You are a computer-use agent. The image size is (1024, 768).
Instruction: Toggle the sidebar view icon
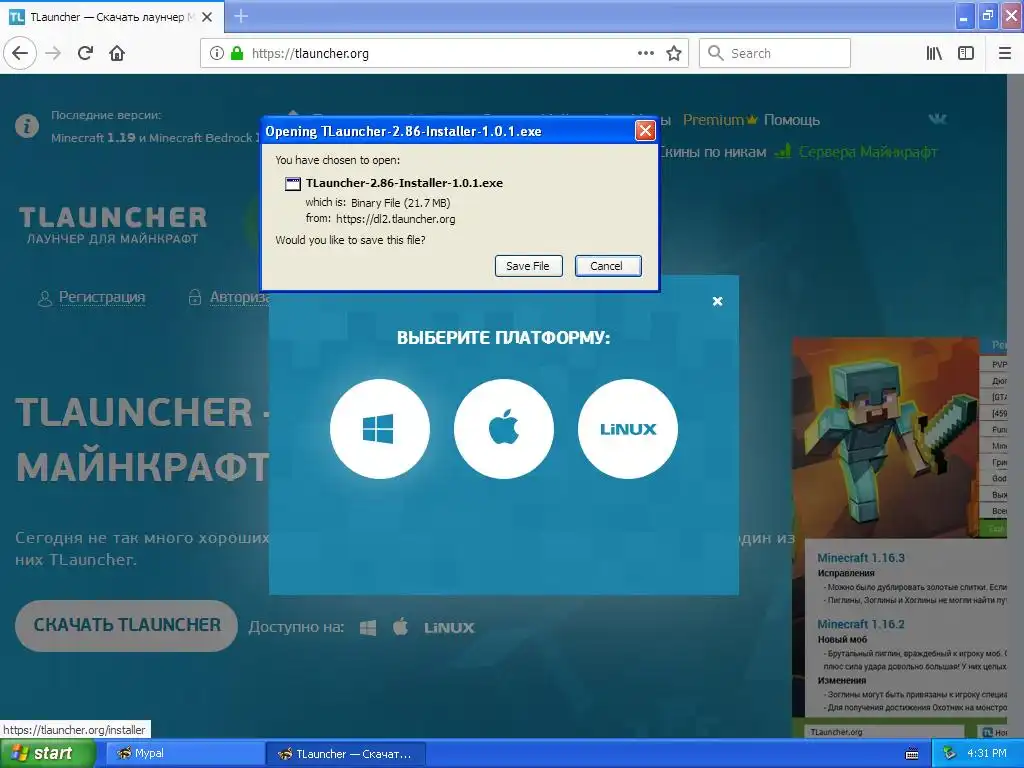pos(966,53)
